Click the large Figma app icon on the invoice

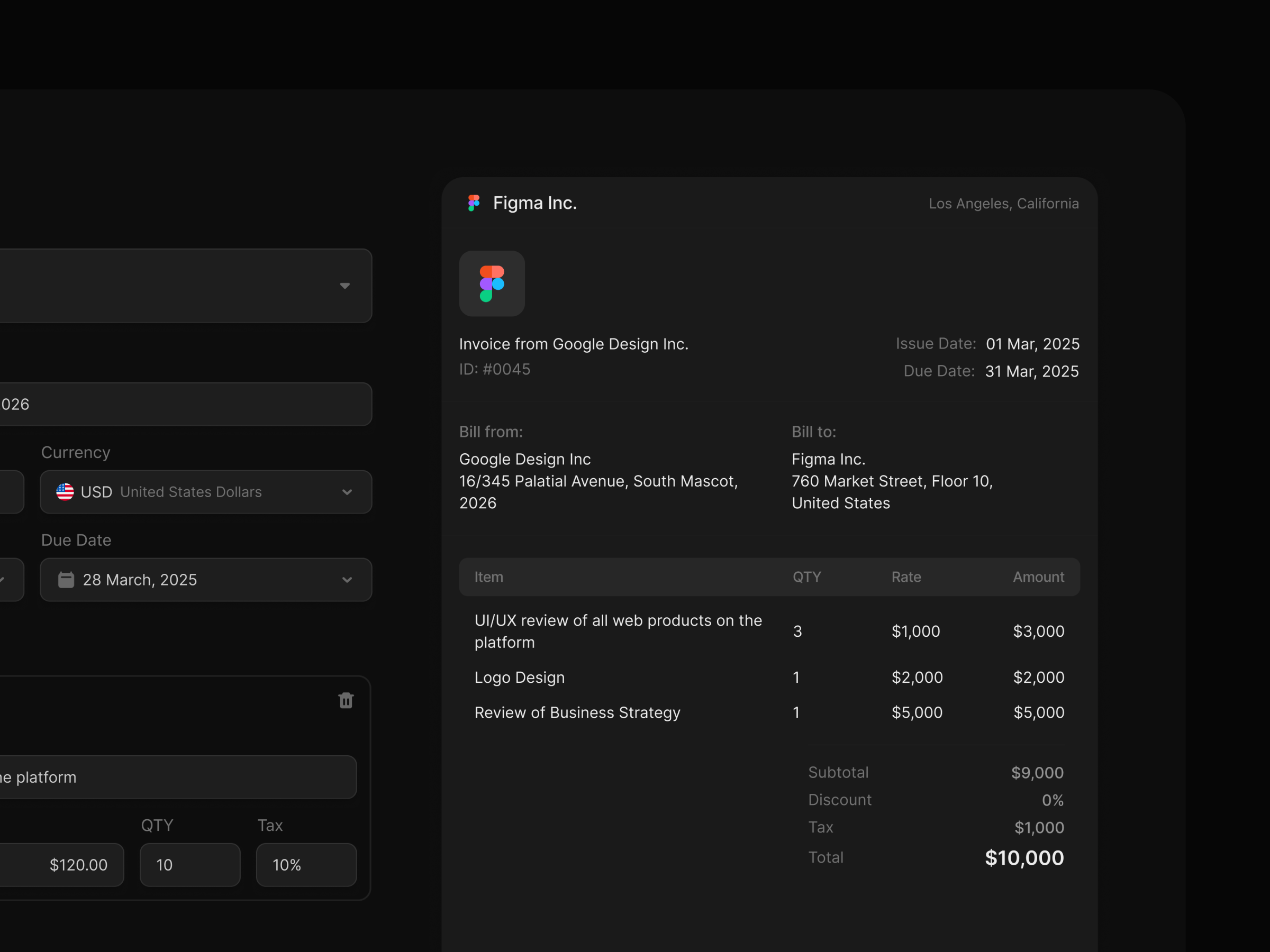click(492, 283)
